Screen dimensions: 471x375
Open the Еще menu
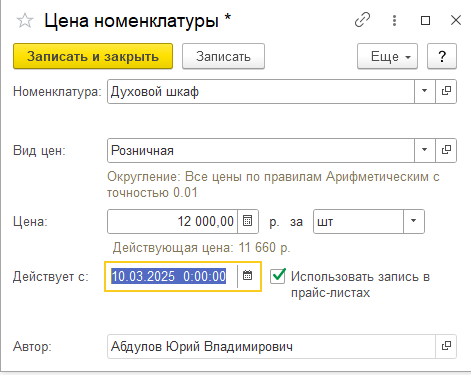coord(387,56)
